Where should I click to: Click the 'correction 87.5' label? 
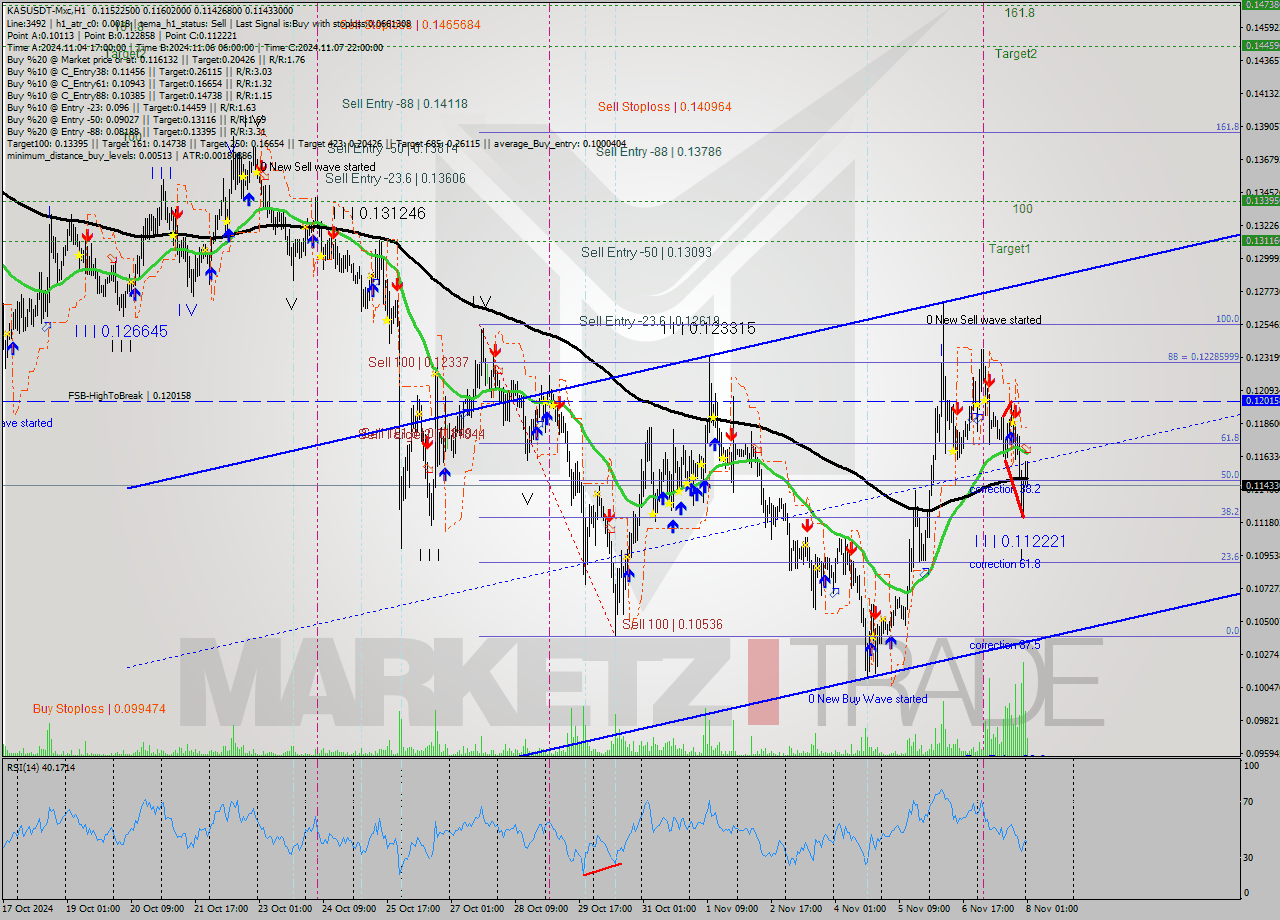(x=1005, y=645)
